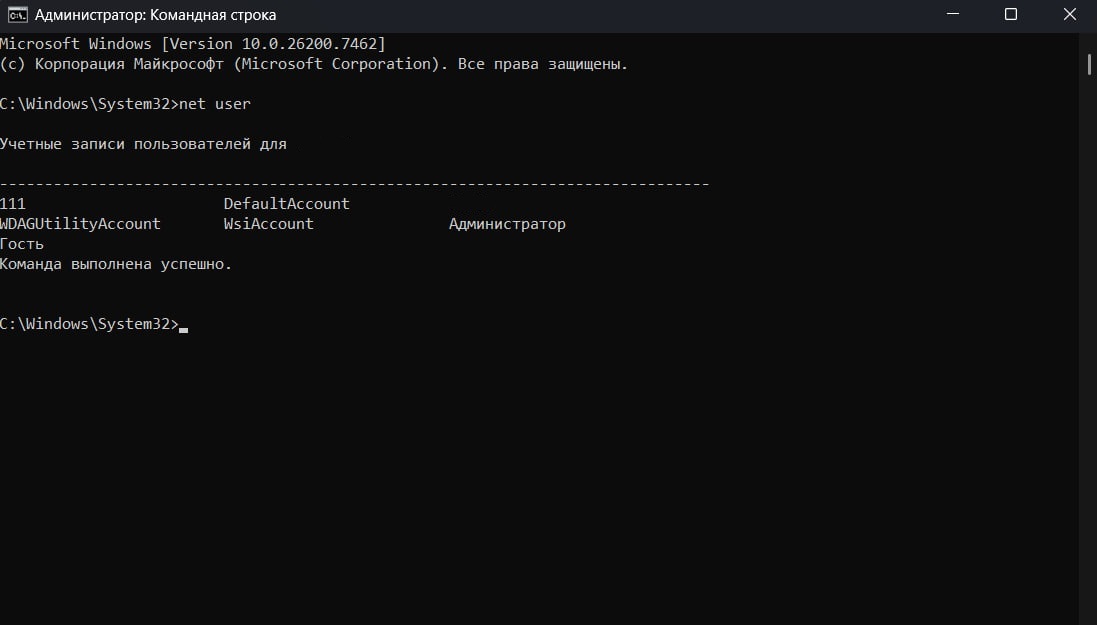The image size is (1097, 625).
Task: Maximize the Command Prompt window
Action: click(1010, 15)
